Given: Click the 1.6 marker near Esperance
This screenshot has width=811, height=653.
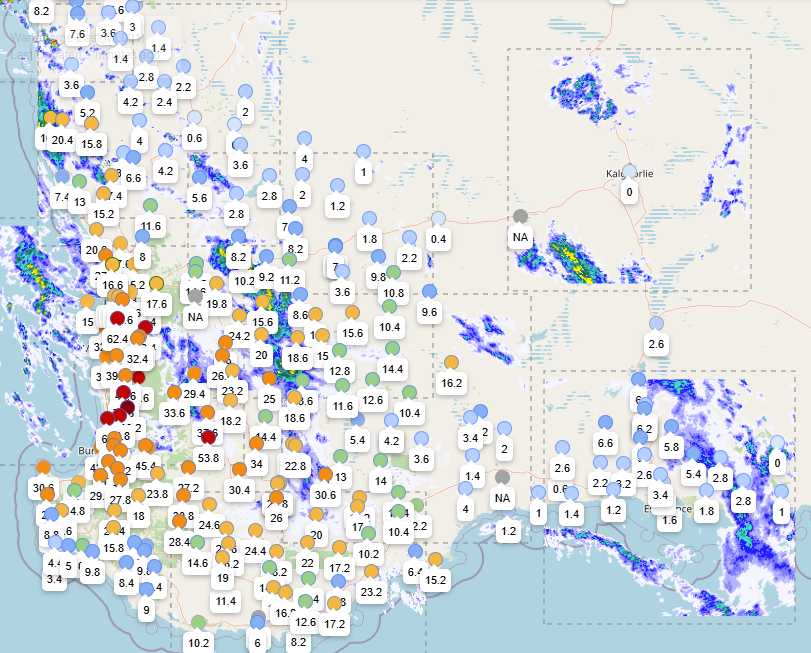Looking at the screenshot, I should click(670, 520).
